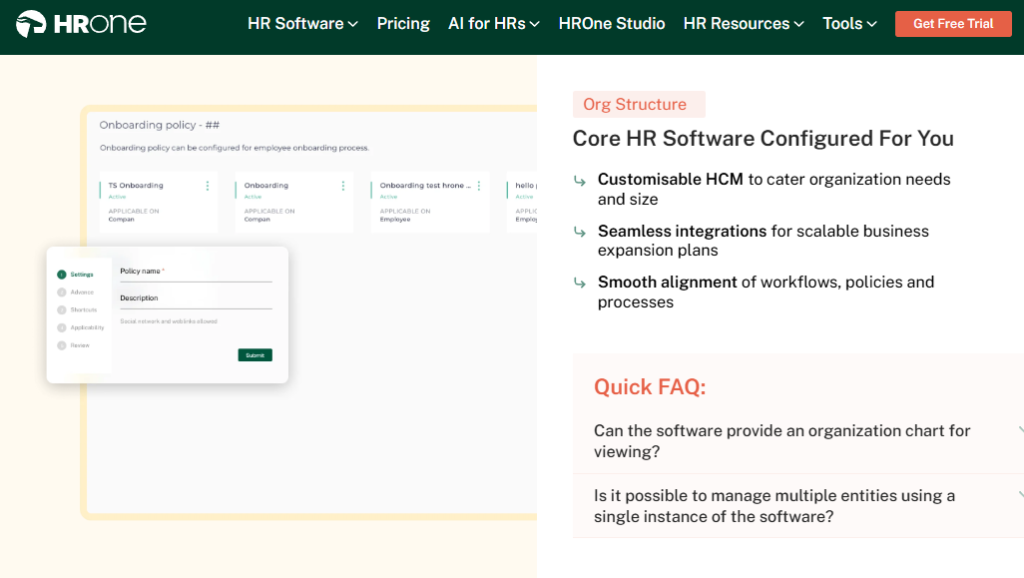Expand the AI for HRs menu
1024x578 pixels.
coord(494,24)
